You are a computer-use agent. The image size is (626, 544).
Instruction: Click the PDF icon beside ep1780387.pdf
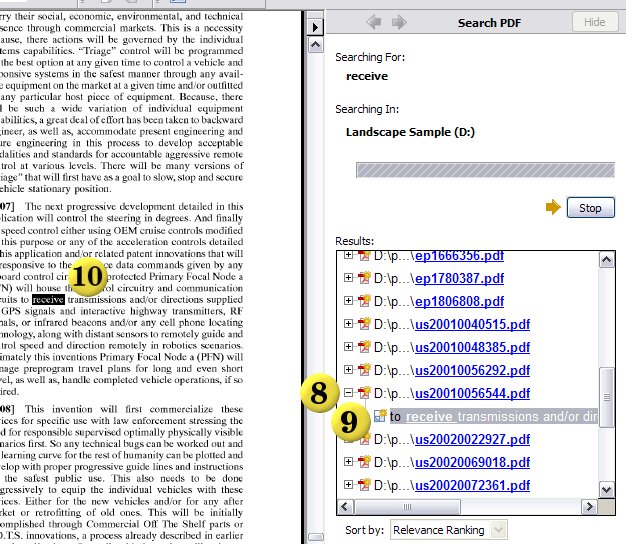pos(364,277)
